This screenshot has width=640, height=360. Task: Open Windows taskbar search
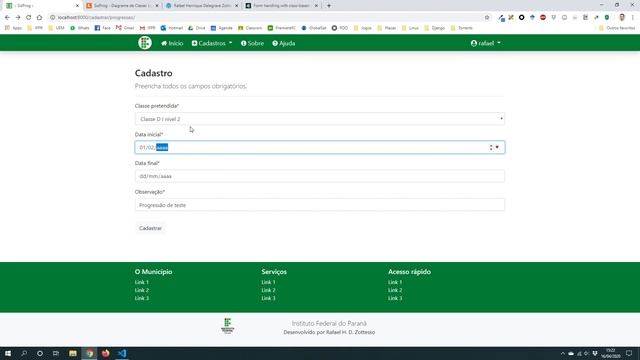coord(24,353)
